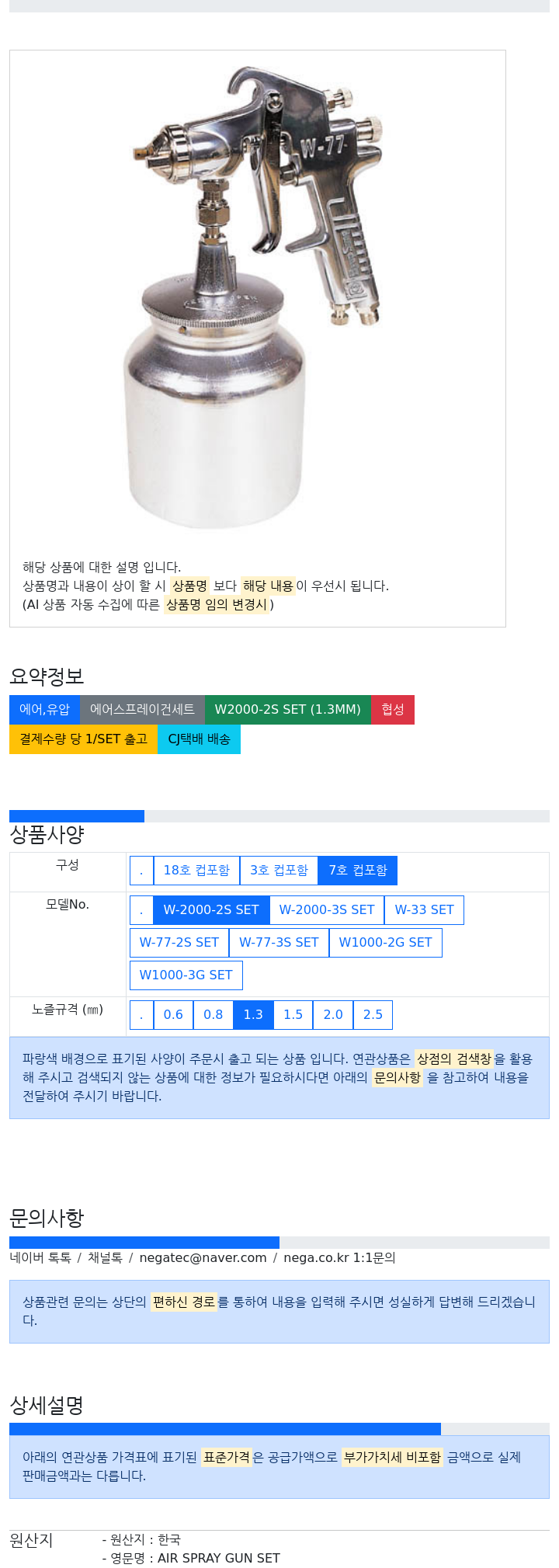Click the negatec@naver.com contact text

203,1257
